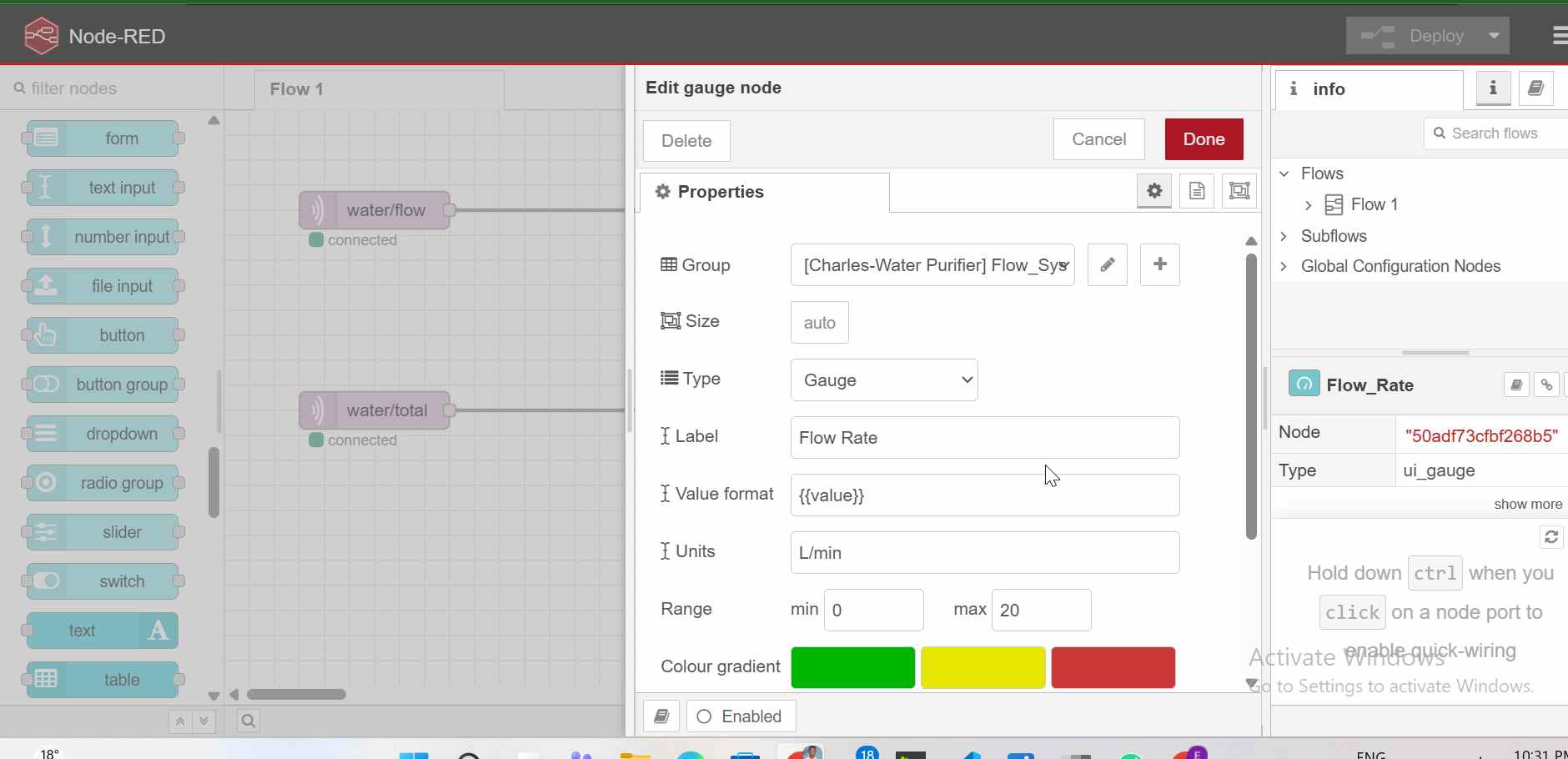Screen dimensions: 1568x759
Task: Select the form node in the palette
Action: 103,138
